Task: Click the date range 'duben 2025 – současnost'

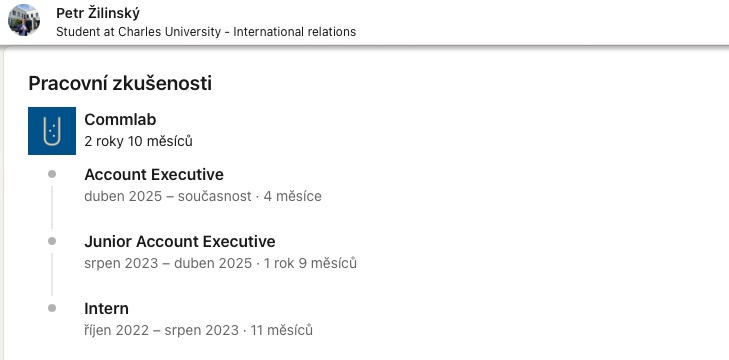Action: tap(168, 196)
